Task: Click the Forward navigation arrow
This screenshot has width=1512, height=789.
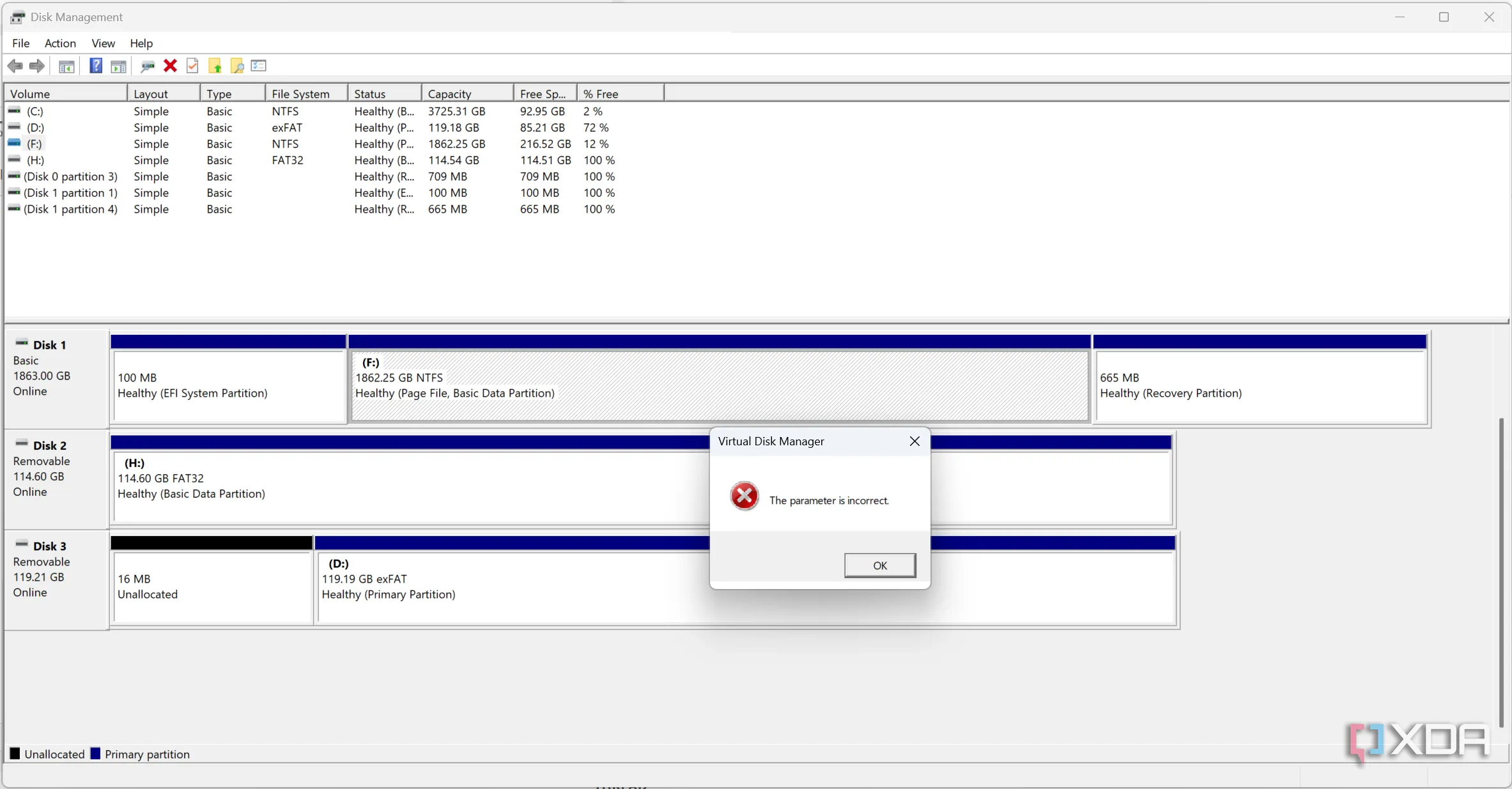Action: (x=36, y=66)
